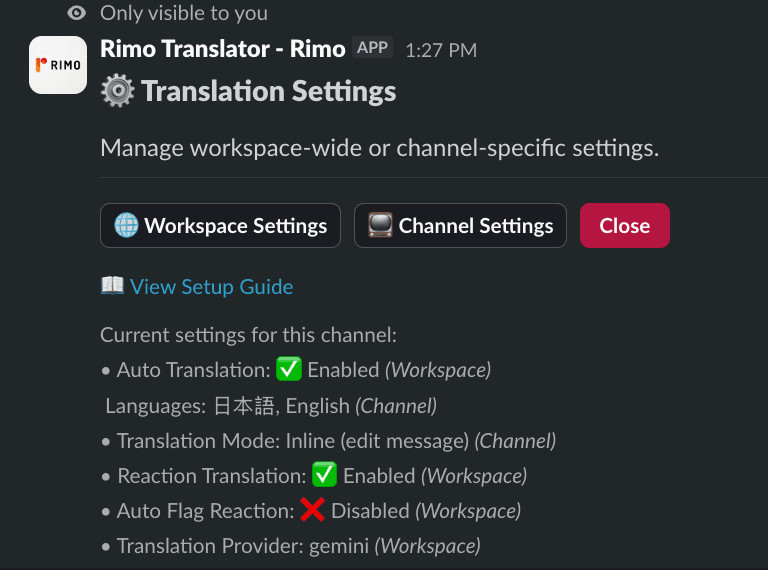Close the Translation Settings message
This screenshot has height=570, width=768.
(624, 226)
